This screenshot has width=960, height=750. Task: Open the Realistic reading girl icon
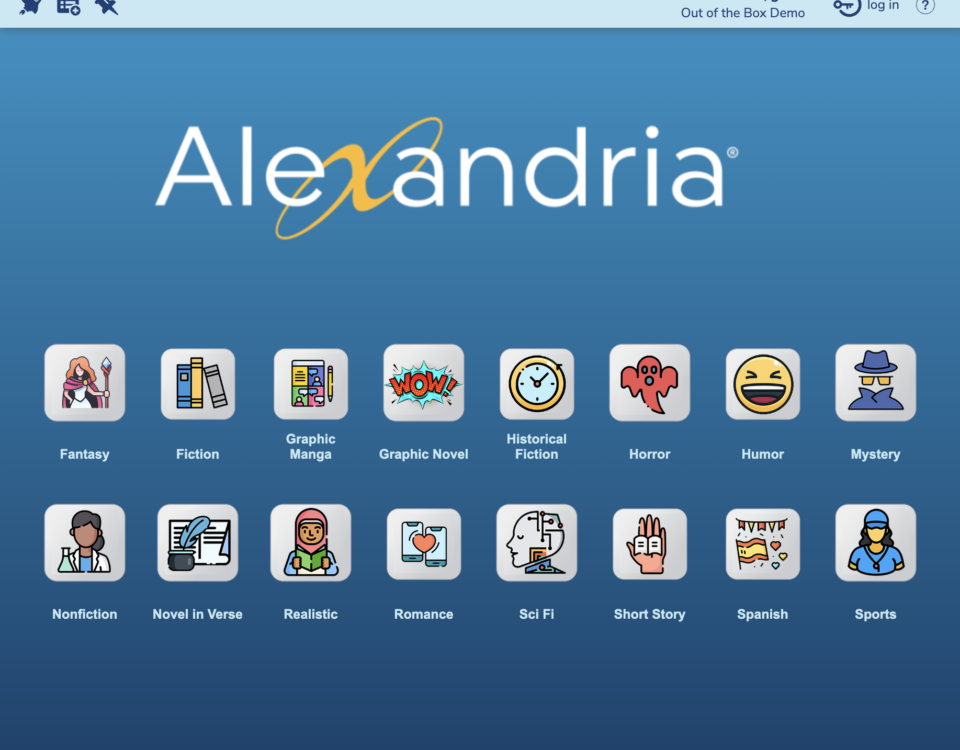(x=311, y=542)
